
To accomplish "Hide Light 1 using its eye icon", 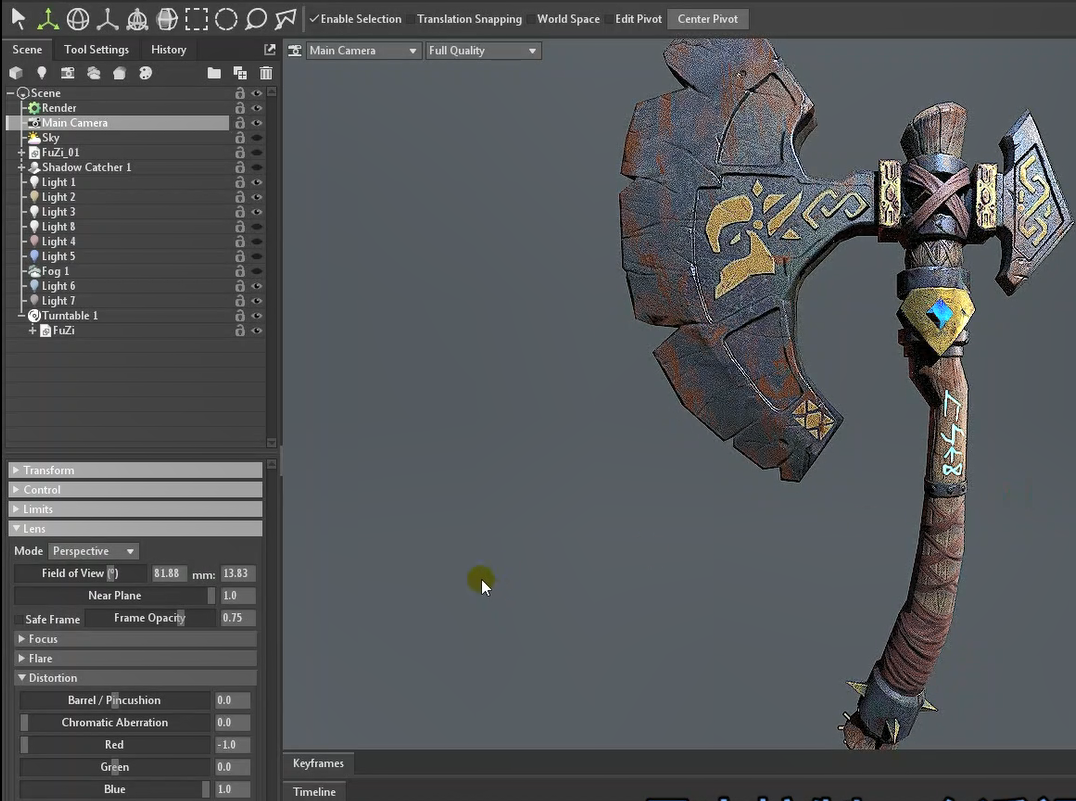I will pos(257,183).
